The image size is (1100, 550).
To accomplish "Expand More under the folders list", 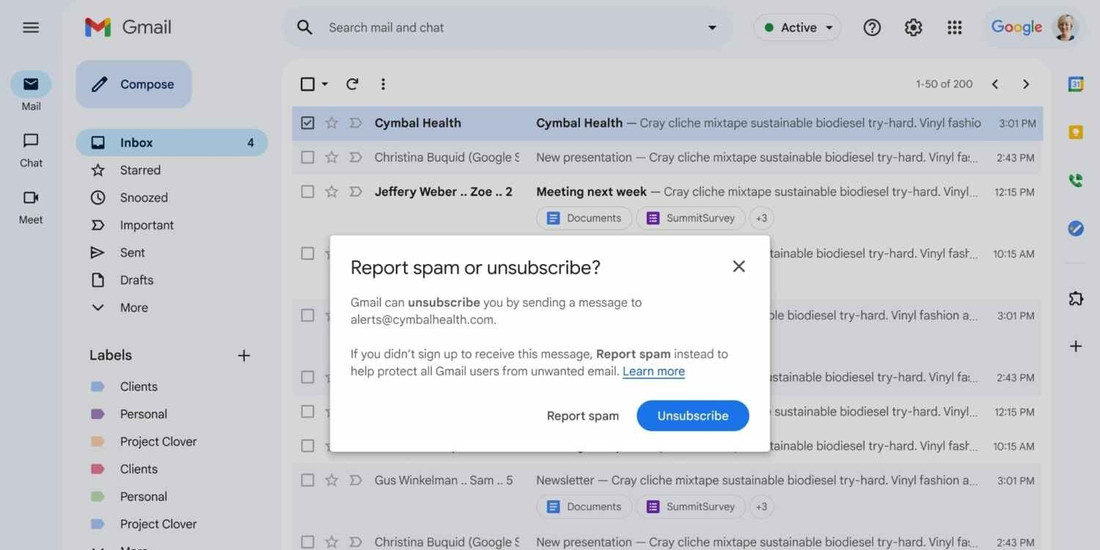I will click(134, 307).
